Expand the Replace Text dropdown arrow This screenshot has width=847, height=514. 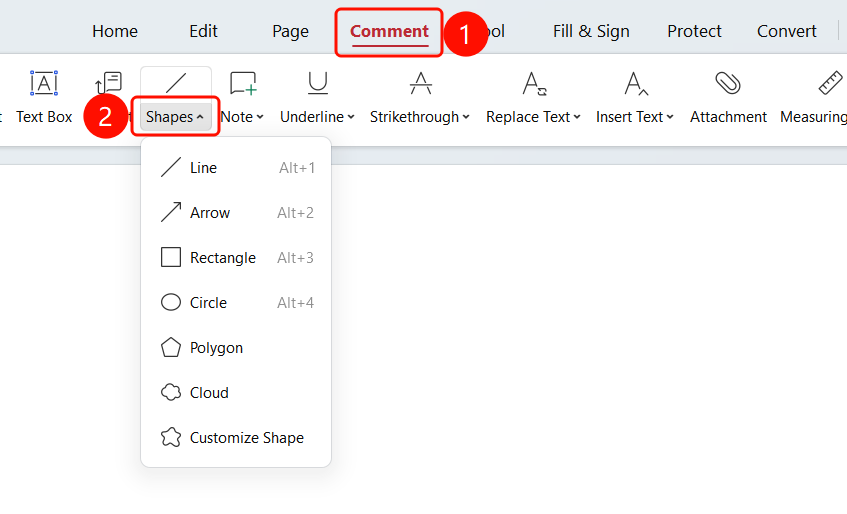point(577,117)
